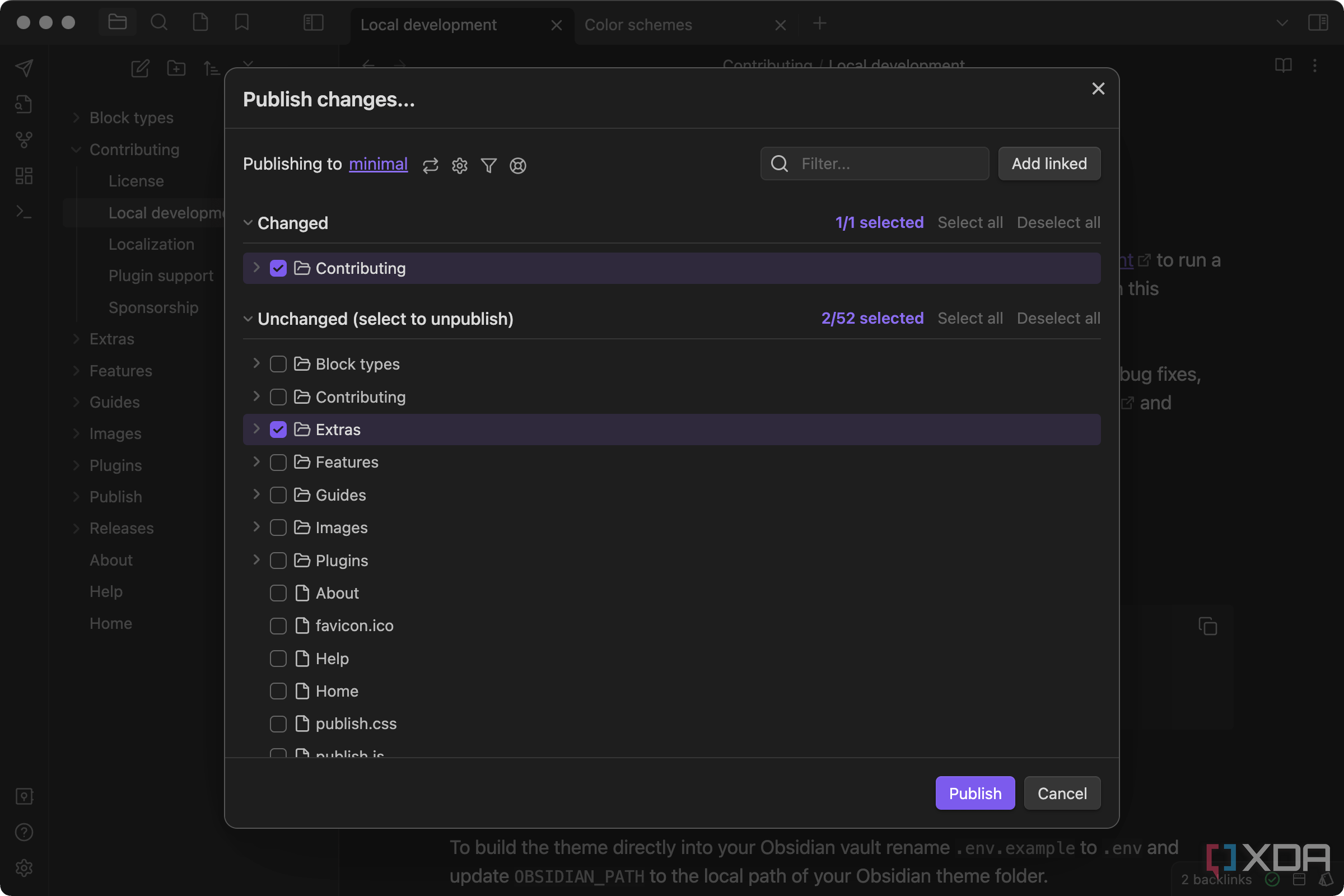Check the Features folder checkbox
Viewport: 1344px width, 896px height.
tap(278, 461)
